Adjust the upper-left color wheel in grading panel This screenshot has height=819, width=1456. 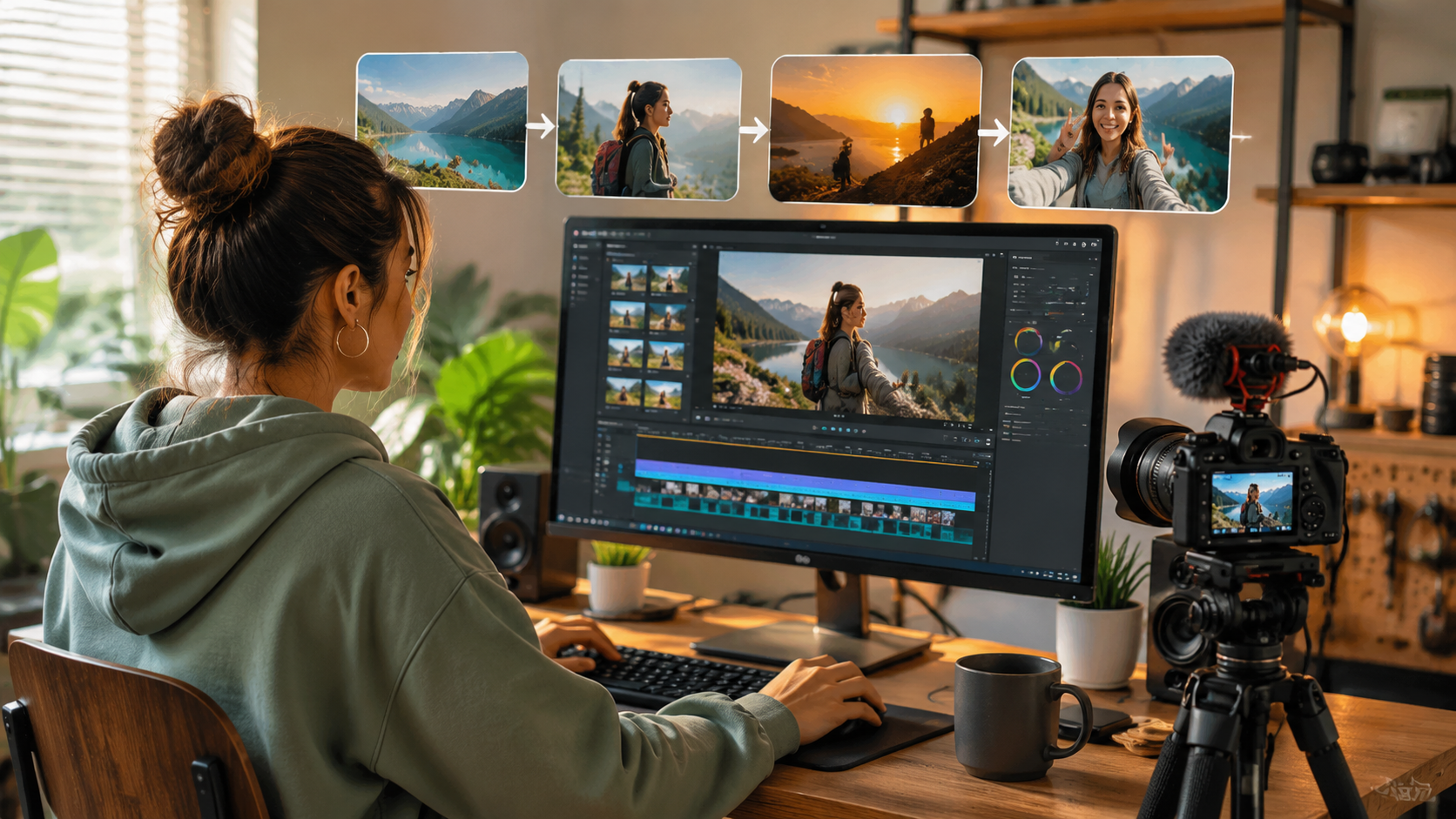[x=1028, y=339]
